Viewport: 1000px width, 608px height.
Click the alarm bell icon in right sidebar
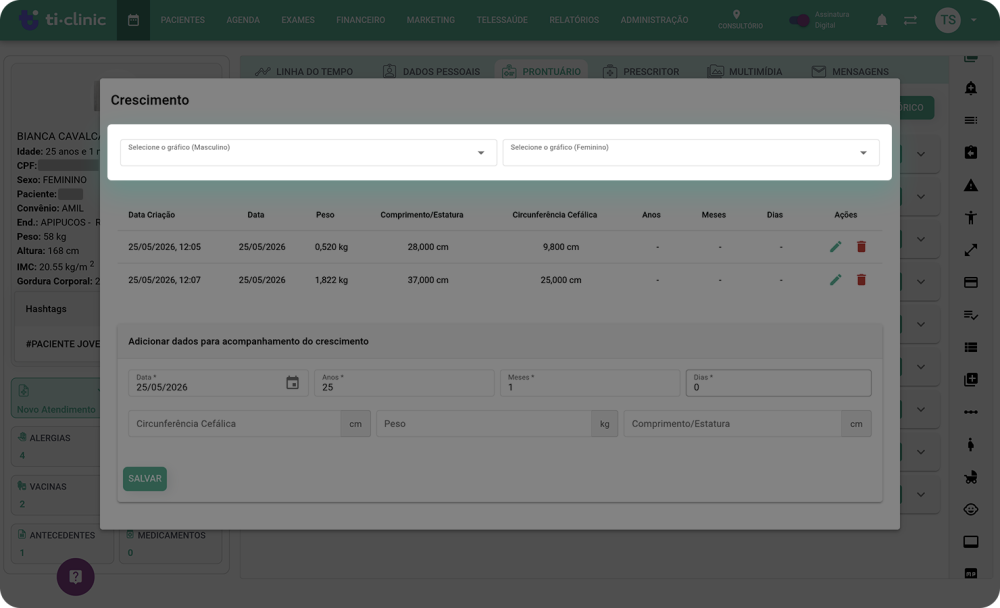tap(971, 88)
